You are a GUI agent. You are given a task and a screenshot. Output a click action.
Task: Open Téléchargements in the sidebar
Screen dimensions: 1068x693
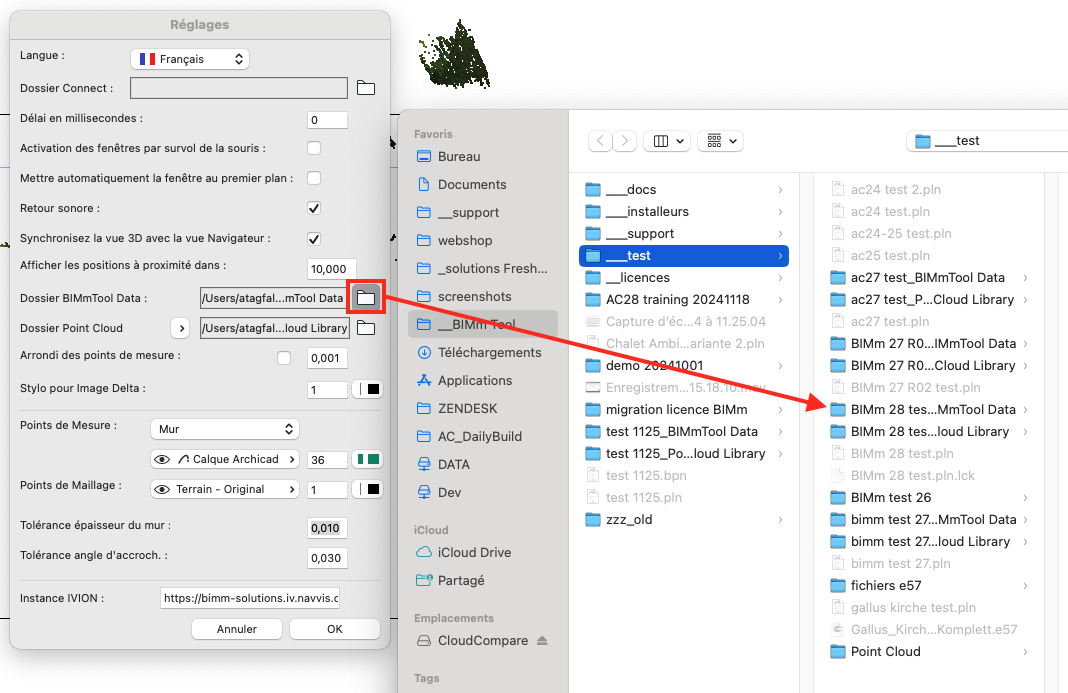[x=489, y=352]
